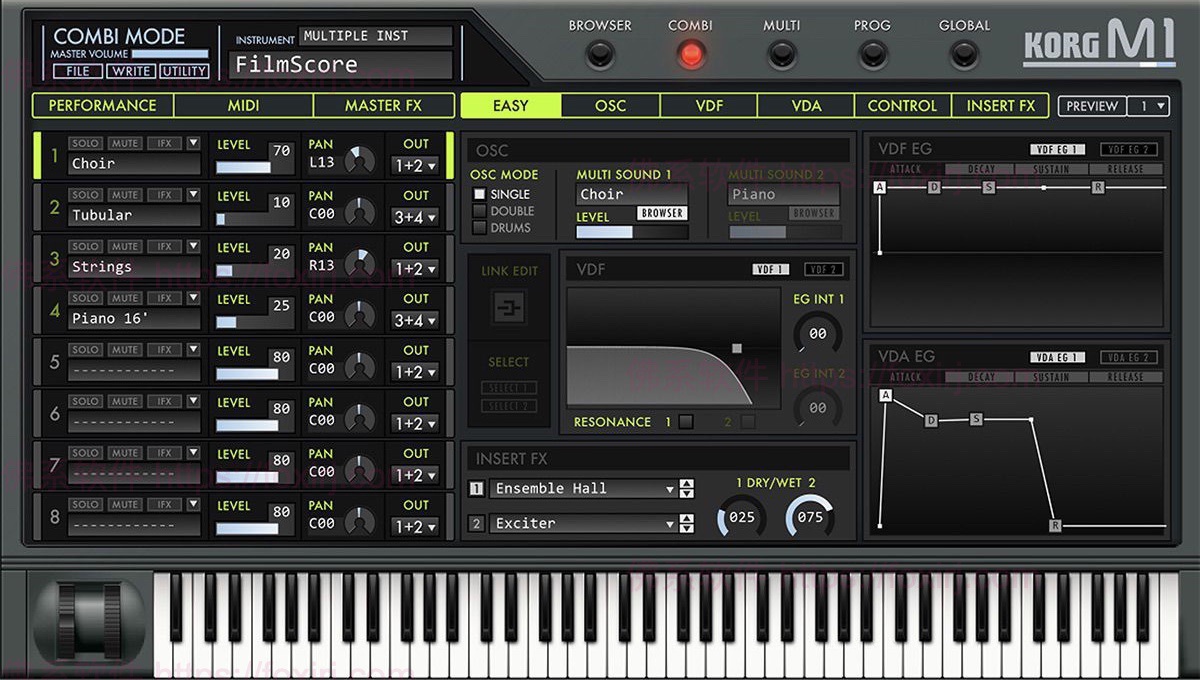Switch to the MASTER FX tab
The image size is (1200, 680).
(385, 106)
